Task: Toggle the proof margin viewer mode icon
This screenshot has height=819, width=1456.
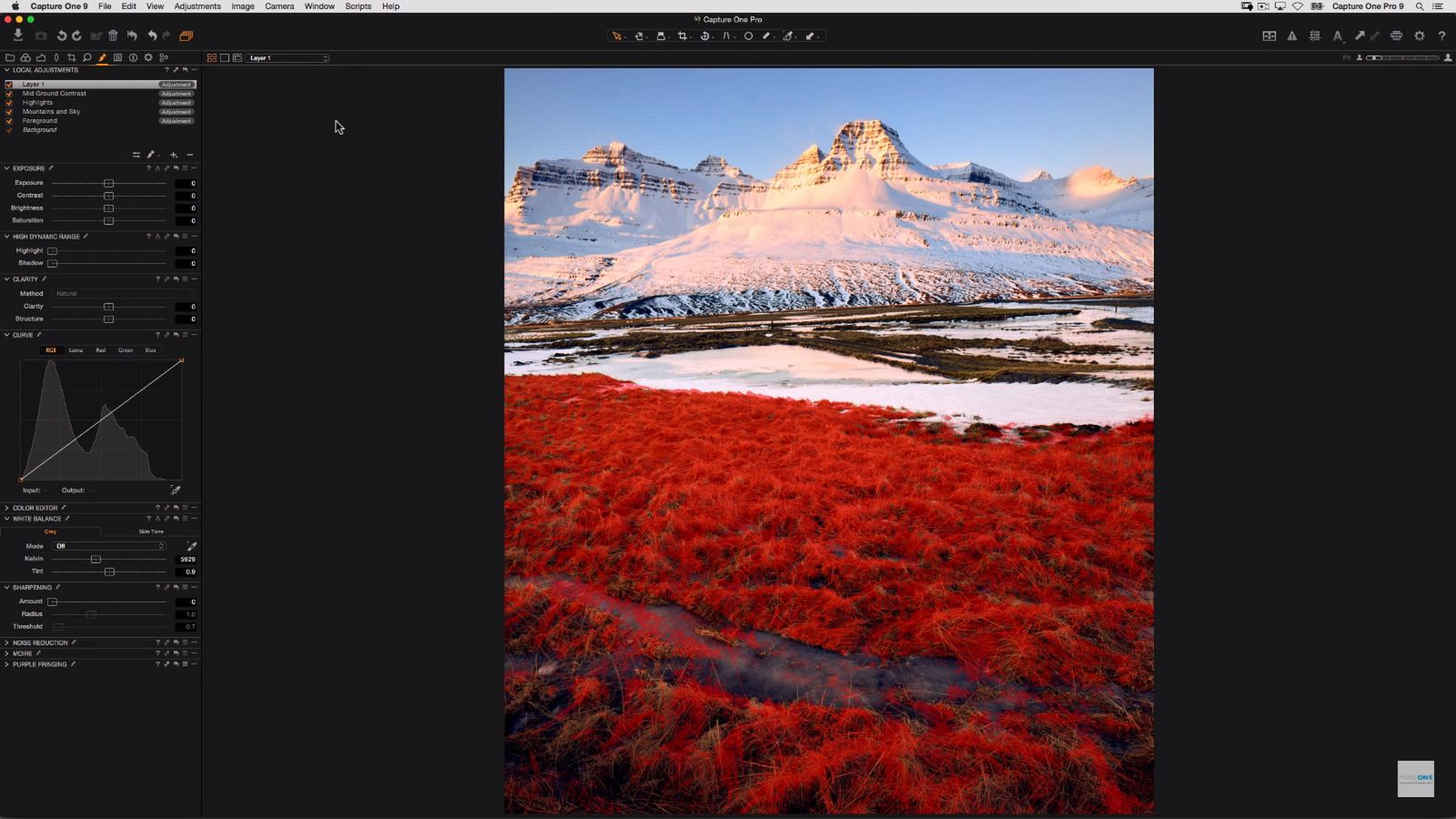Action: coord(238,58)
